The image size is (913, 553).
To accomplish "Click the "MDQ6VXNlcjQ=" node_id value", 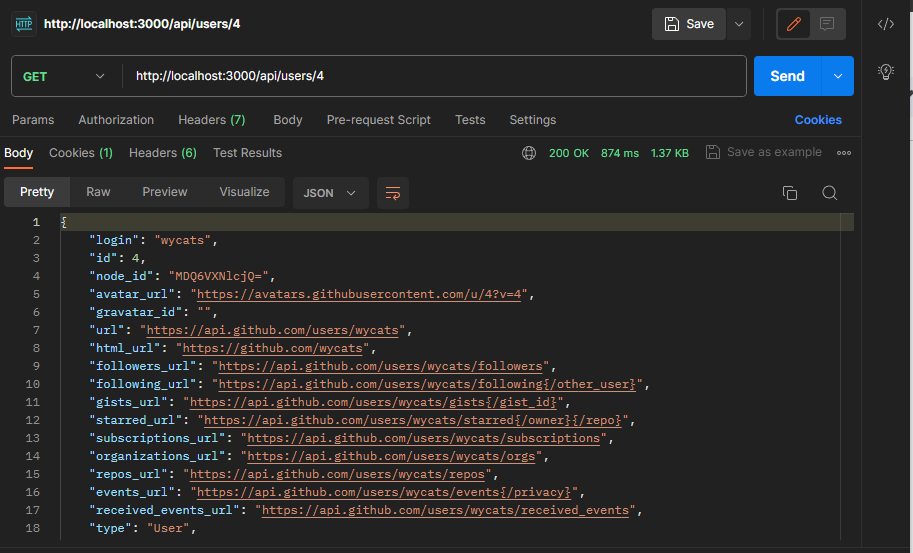I will pyautogui.click(x=218, y=276).
